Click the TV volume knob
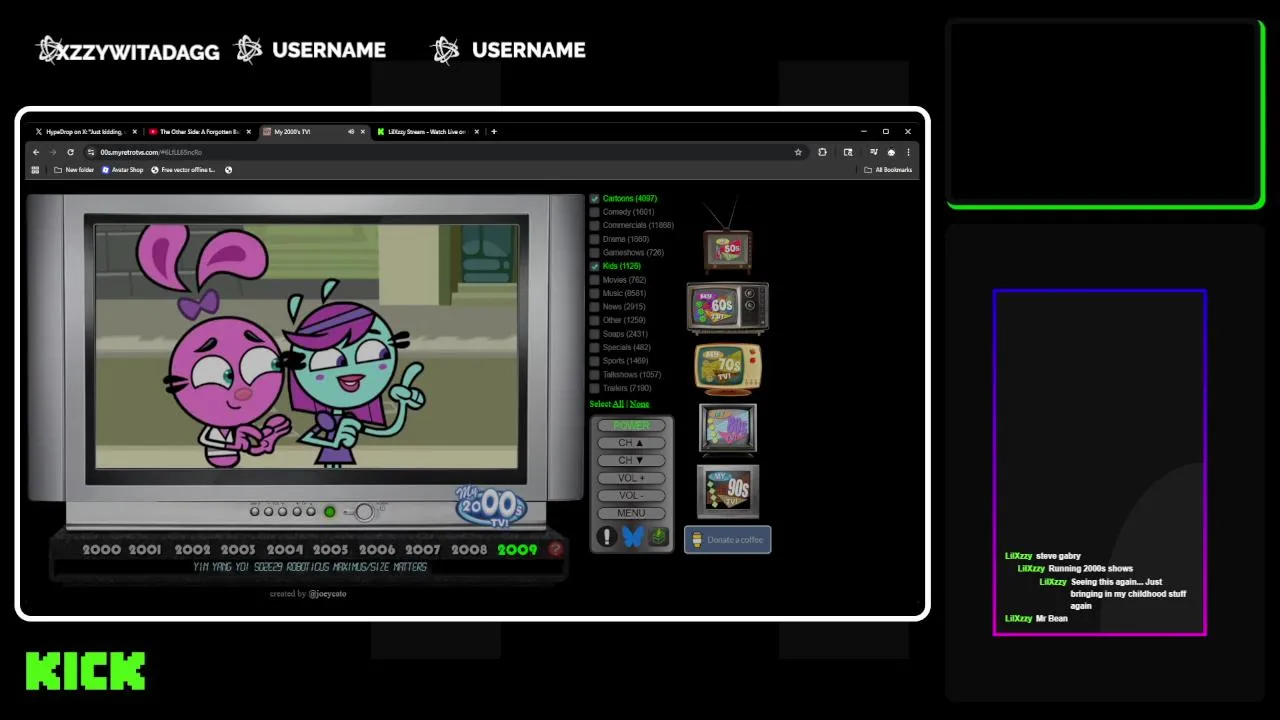This screenshot has width=1280, height=720. coord(364,512)
